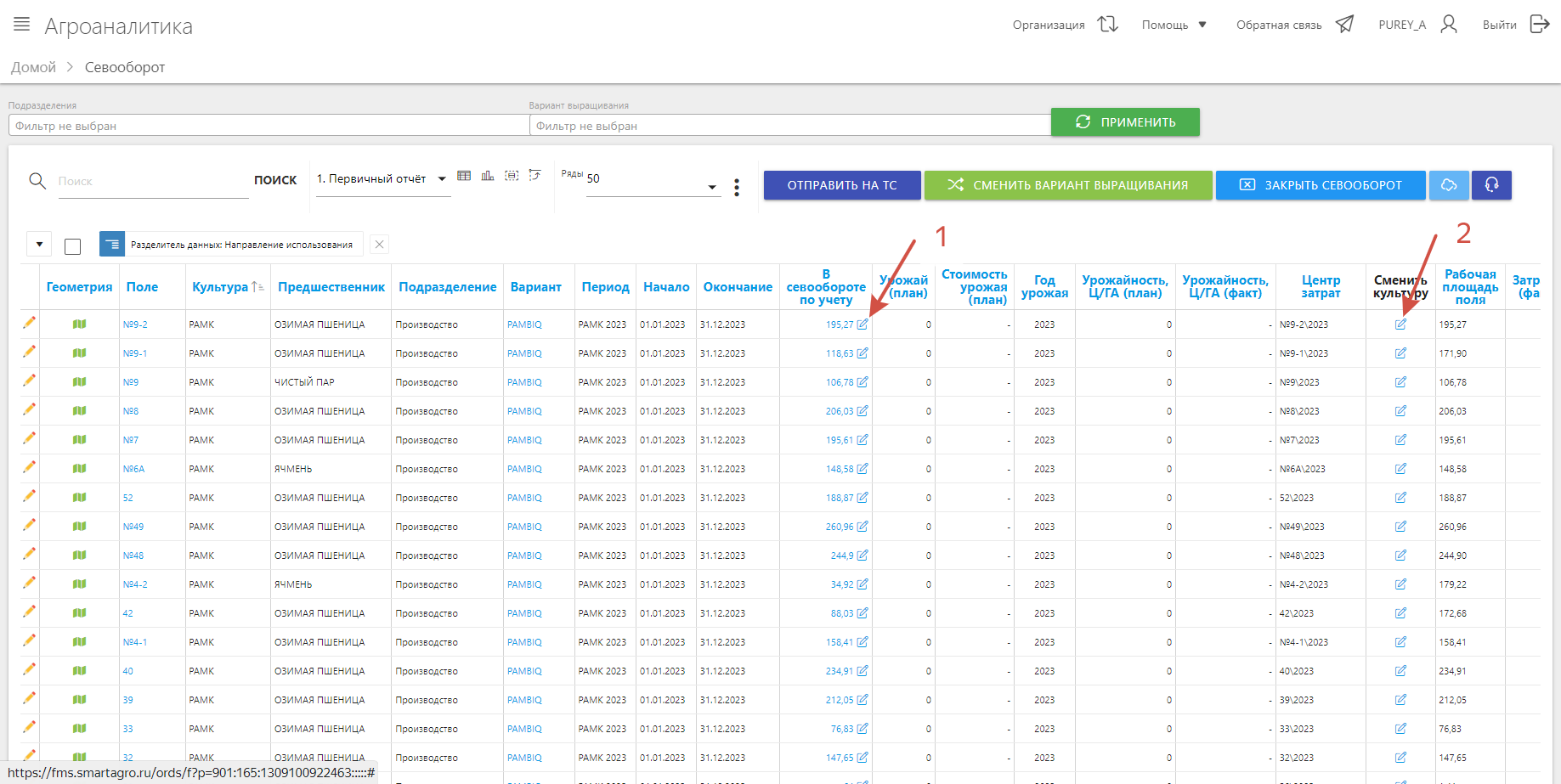The image size is (1561, 784).
Task: Edit crop rotation area 206,03 for №8
Action: (x=863, y=411)
